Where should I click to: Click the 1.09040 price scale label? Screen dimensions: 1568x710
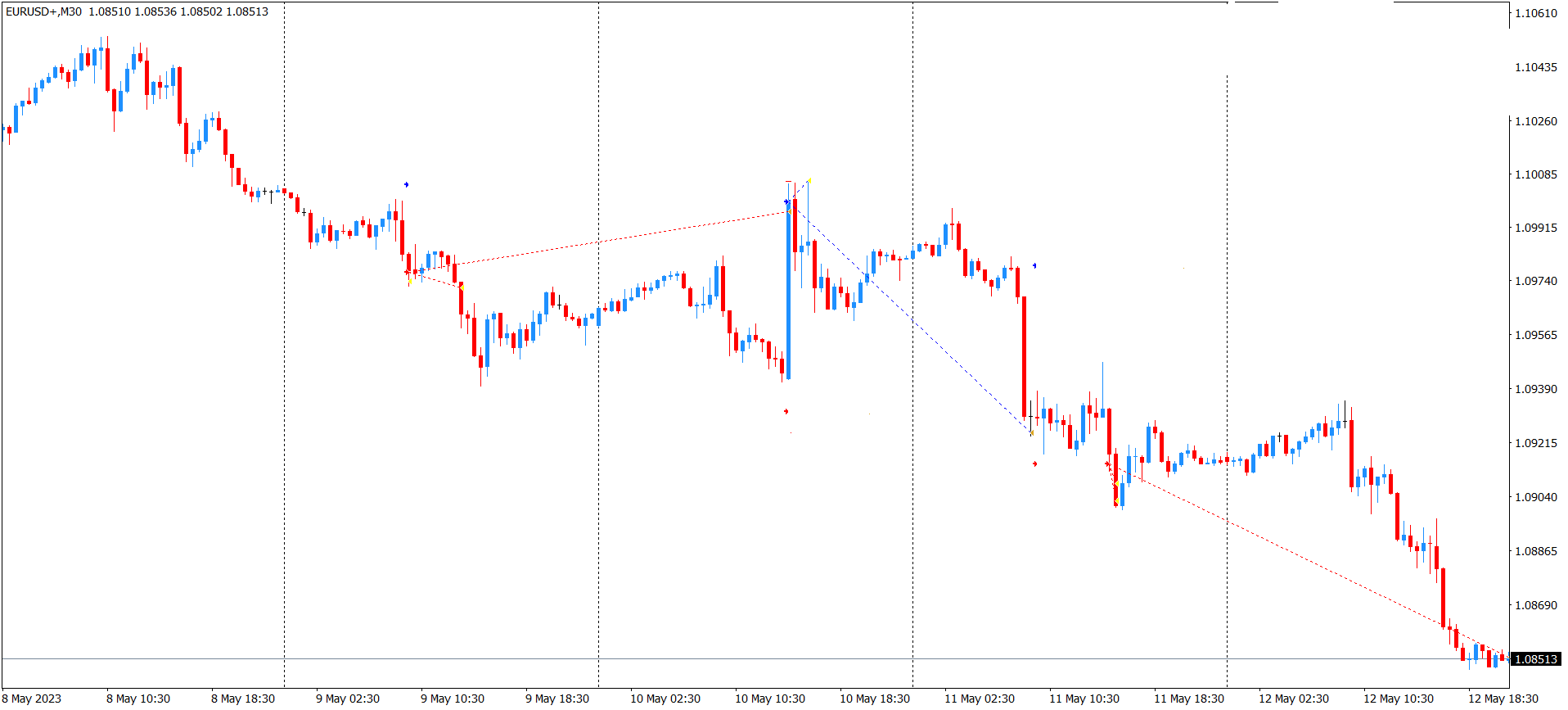pos(1536,497)
